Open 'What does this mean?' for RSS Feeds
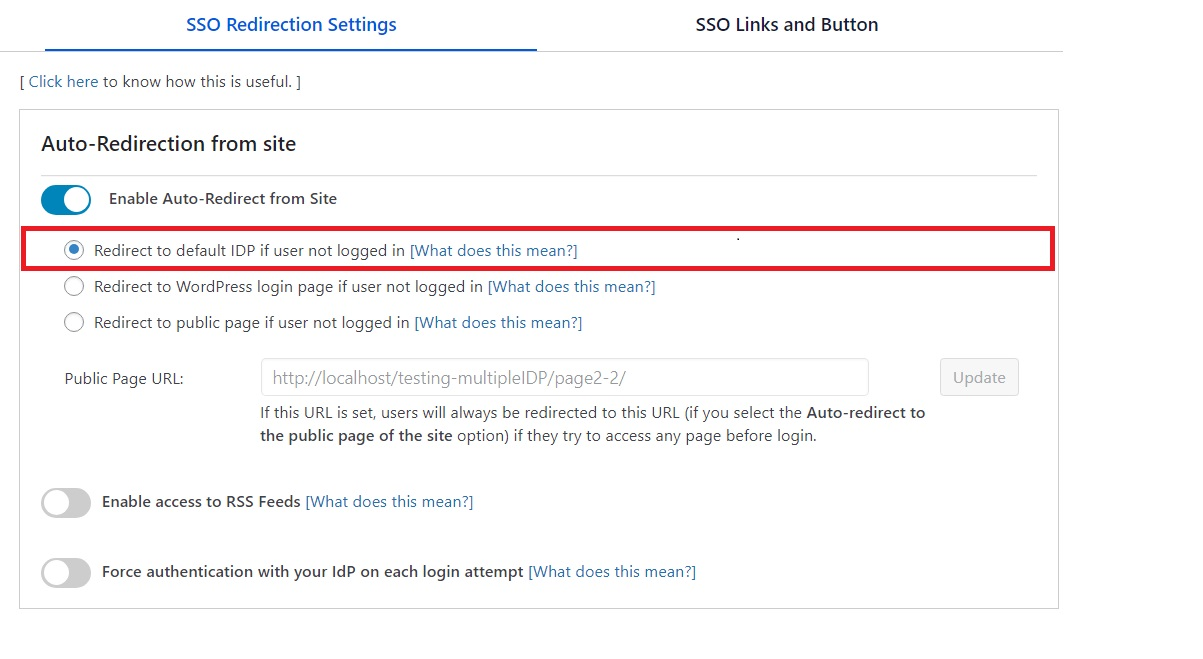The height and width of the screenshot is (659, 1203). [389, 502]
